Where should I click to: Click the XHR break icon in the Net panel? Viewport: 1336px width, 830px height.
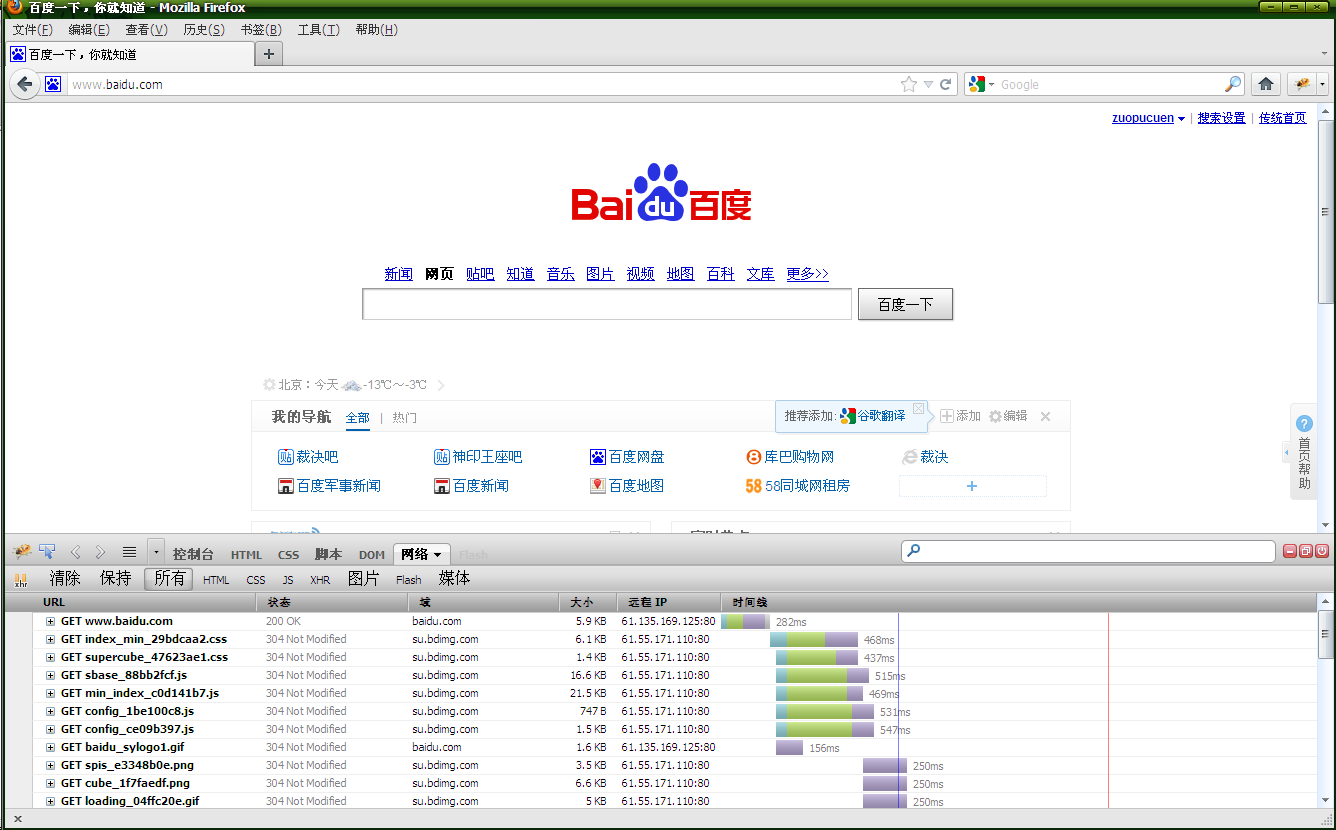21,579
